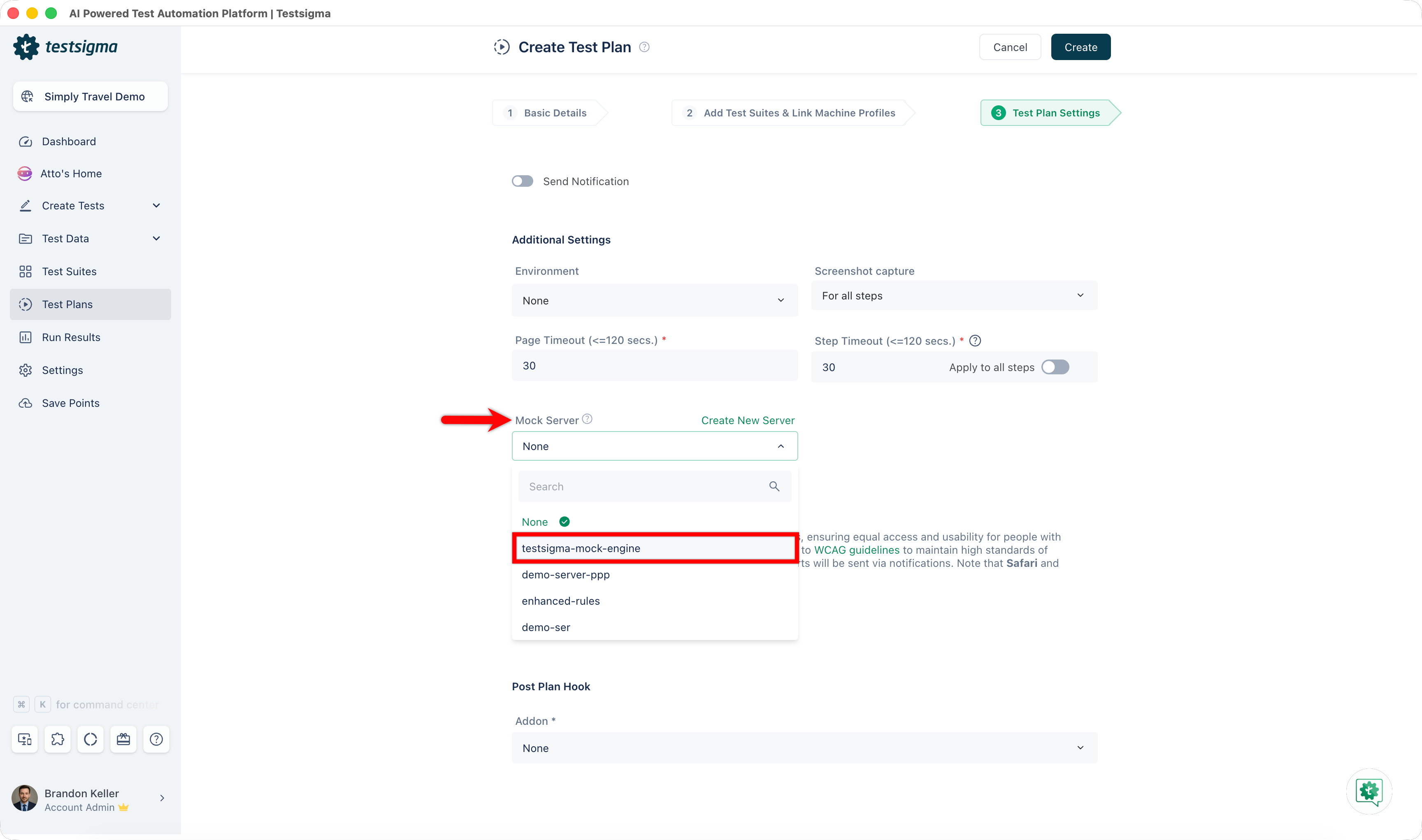Select enhanced-rules mock server
1422x840 pixels.
(655, 601)
